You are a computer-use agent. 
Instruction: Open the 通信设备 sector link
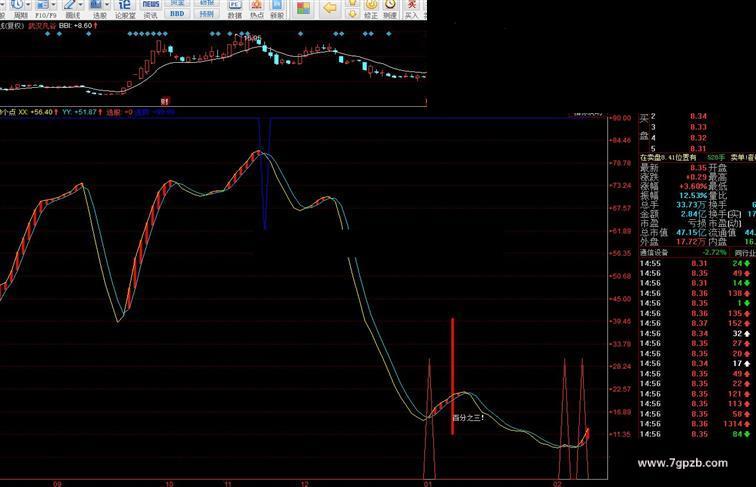tap(654, 253)
